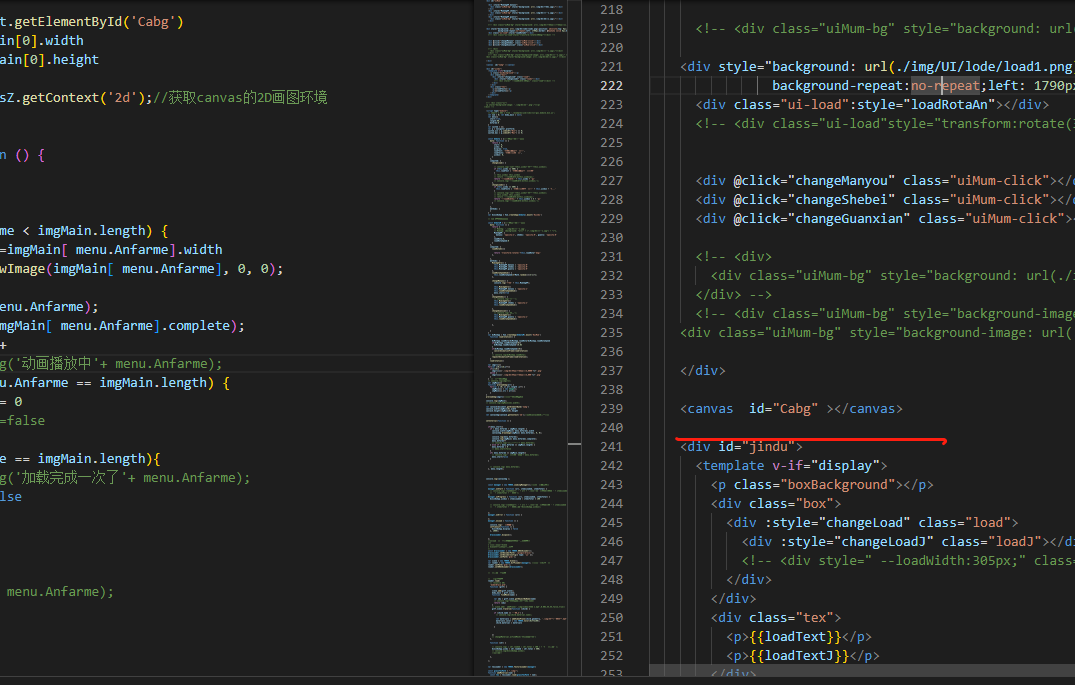Screen dimensions: 1075x685
Task: Click the commented 'uiMum-bg' div on line 219
Action: click(x=885, y=29)
